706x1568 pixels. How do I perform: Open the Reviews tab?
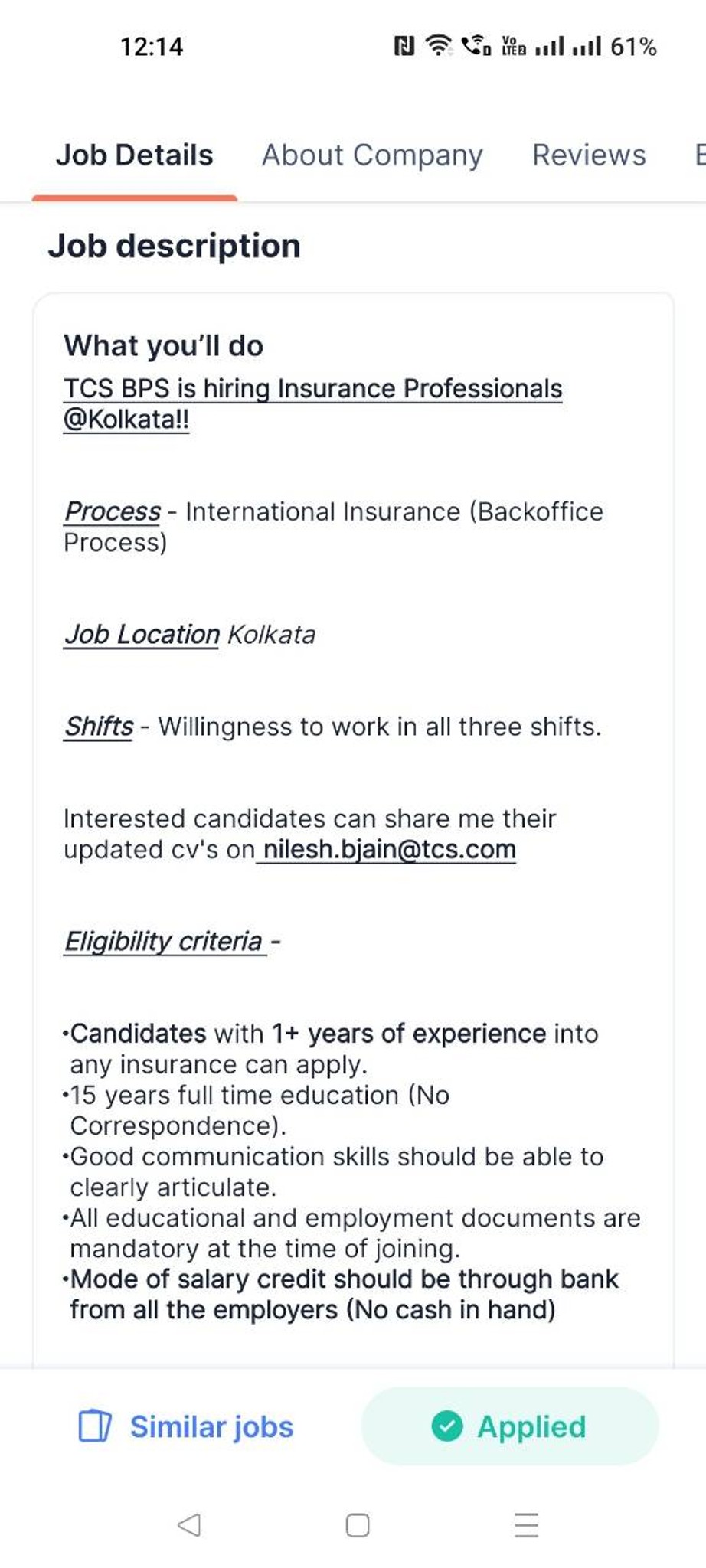tap(589, 155)
